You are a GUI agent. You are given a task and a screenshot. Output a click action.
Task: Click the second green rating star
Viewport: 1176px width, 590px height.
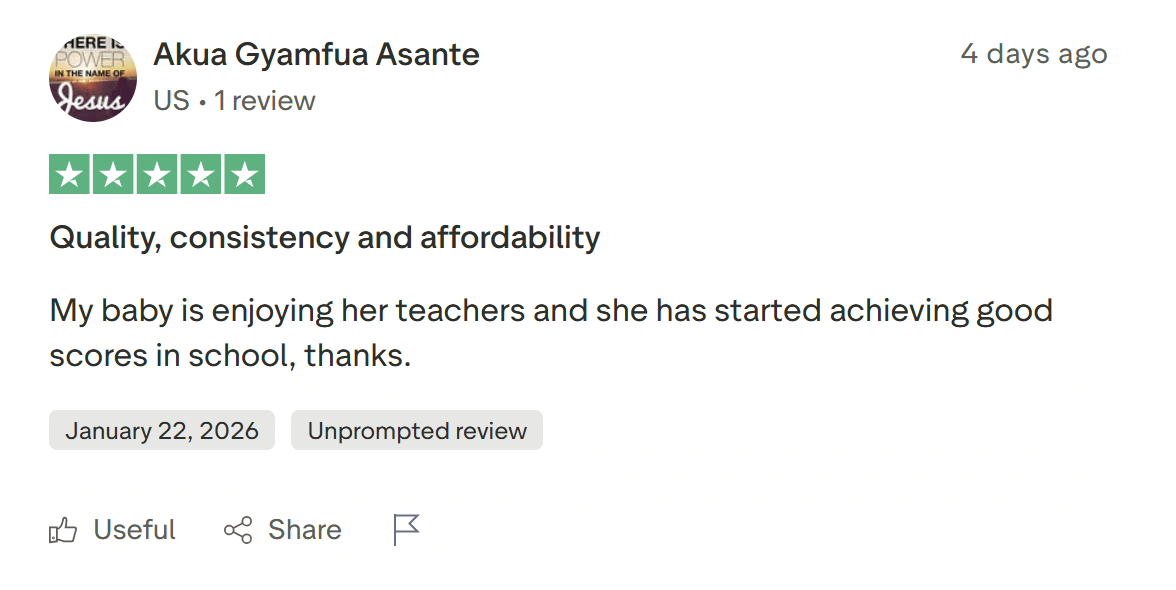tap(113, 174)
